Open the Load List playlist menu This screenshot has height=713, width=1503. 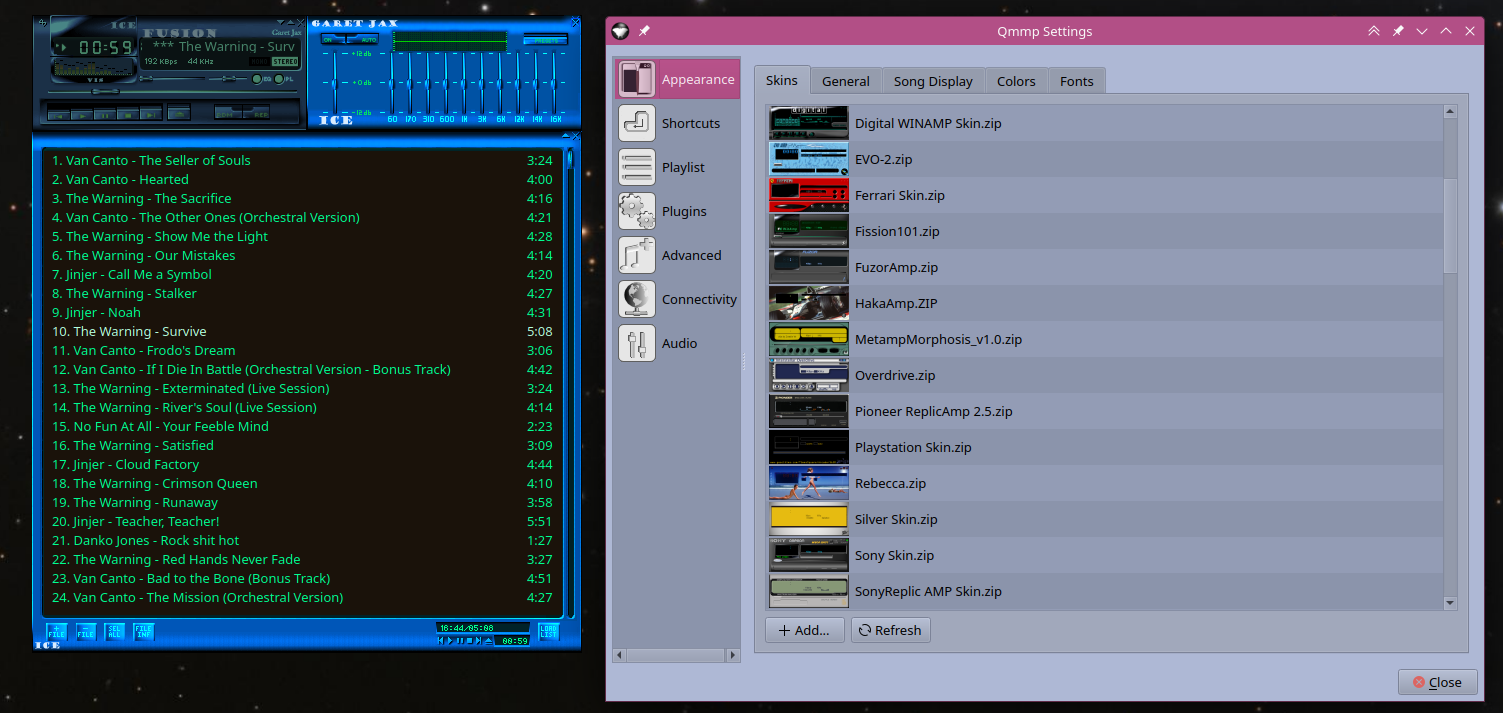coord(548,632)
